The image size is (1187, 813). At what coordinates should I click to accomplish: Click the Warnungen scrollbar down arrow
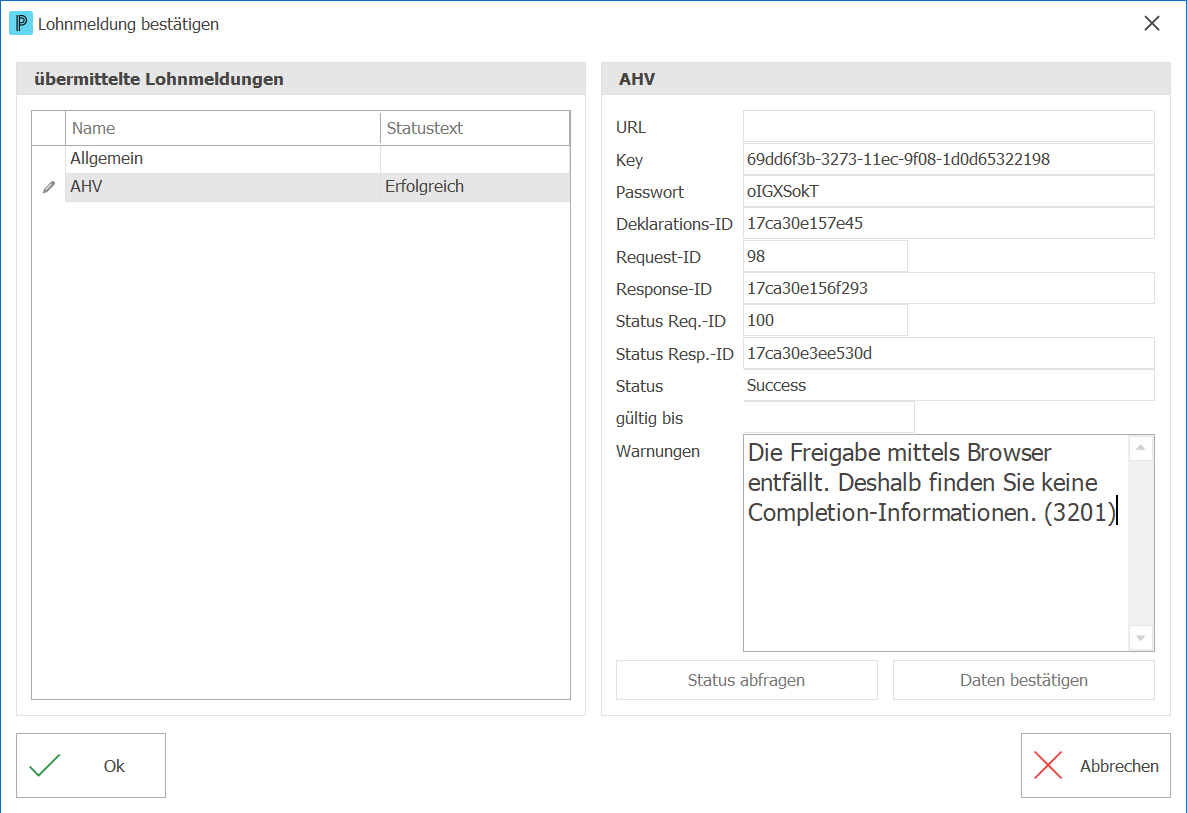click(x=1140, y=637)
